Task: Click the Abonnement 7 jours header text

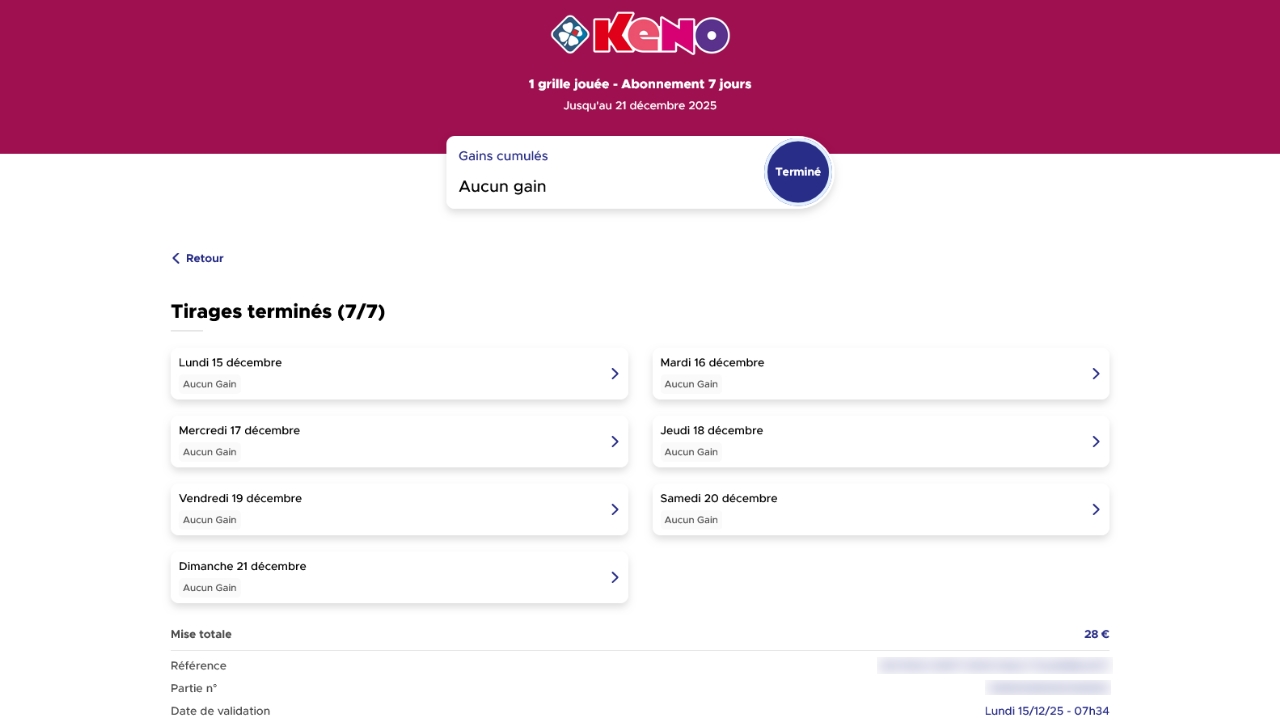Action: tap(686, 84)
